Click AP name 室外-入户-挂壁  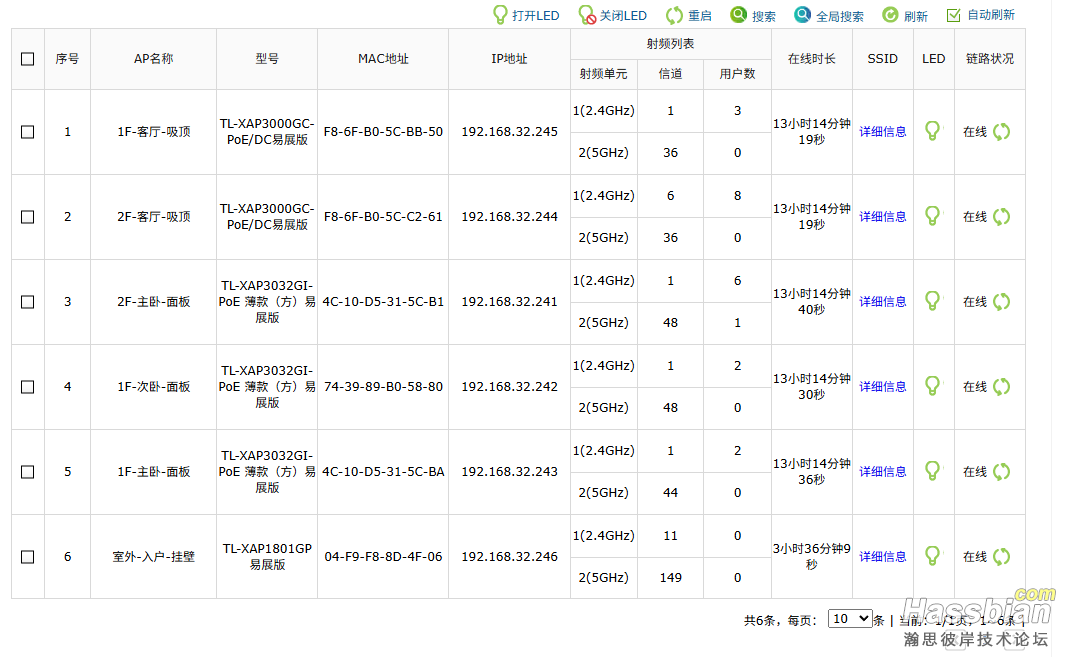click(x=154, y=557)
